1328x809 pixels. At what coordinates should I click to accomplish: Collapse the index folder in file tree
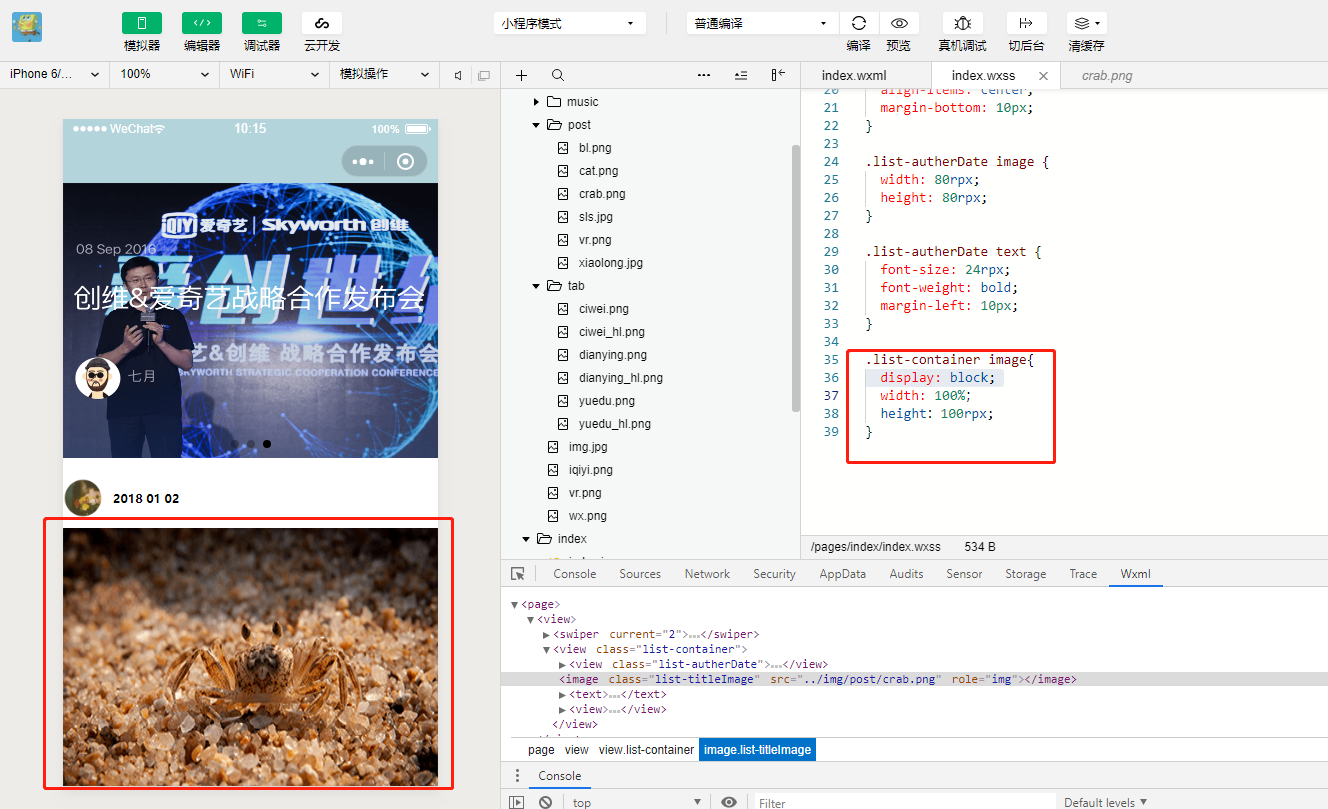[x=527, y=539]
